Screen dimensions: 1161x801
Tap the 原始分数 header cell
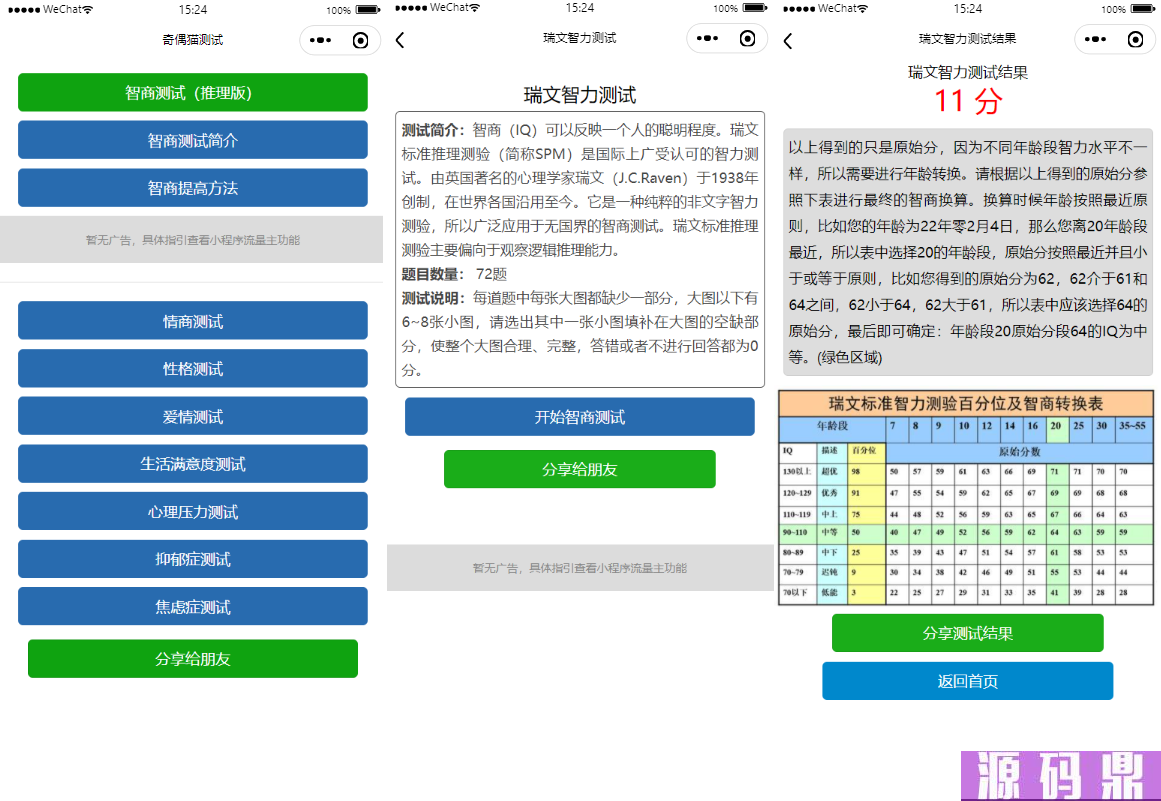pyautogui.click(x=1020, y=452)
